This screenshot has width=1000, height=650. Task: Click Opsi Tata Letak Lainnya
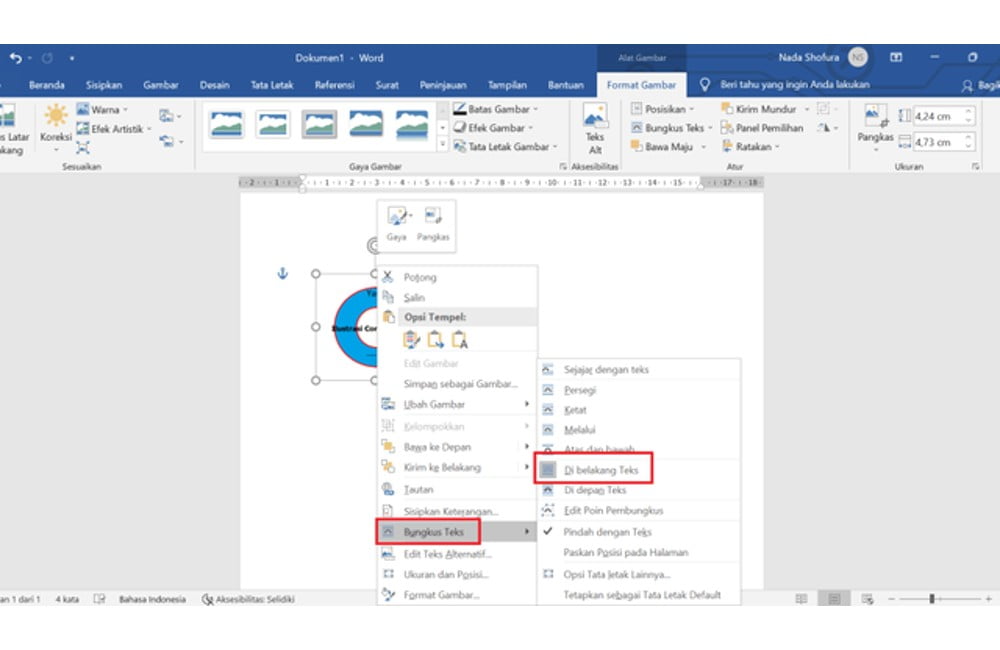pos(616,574)
